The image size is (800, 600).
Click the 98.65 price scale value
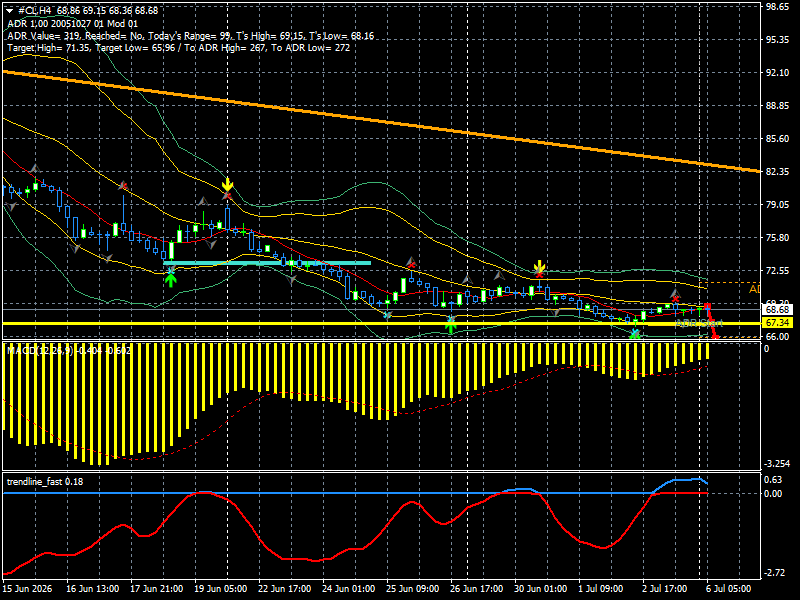[x=777, y=7]
